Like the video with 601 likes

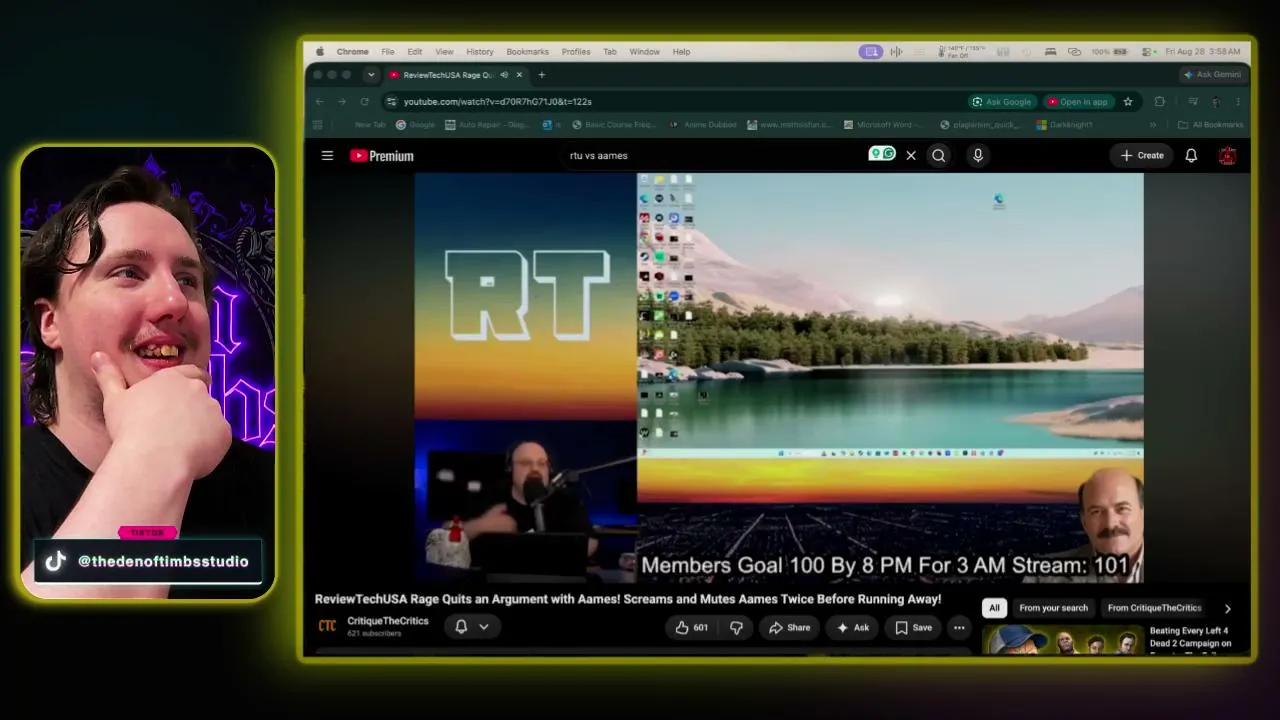coord(691,627)
